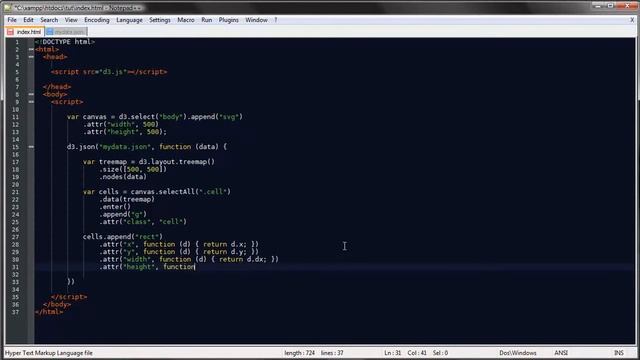Click the .attr("height", function line
640x360 pixels.
pyautogui.click(x=147, y=267)
